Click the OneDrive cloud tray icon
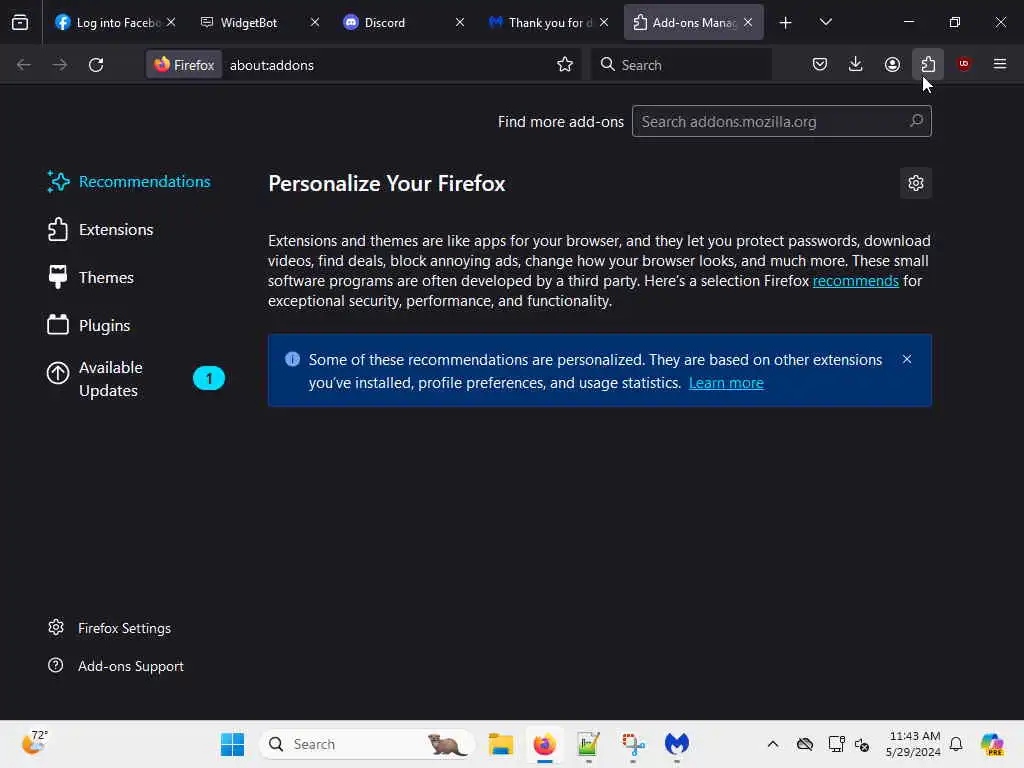Screen dimensions: 1024x768 [805, 744]
